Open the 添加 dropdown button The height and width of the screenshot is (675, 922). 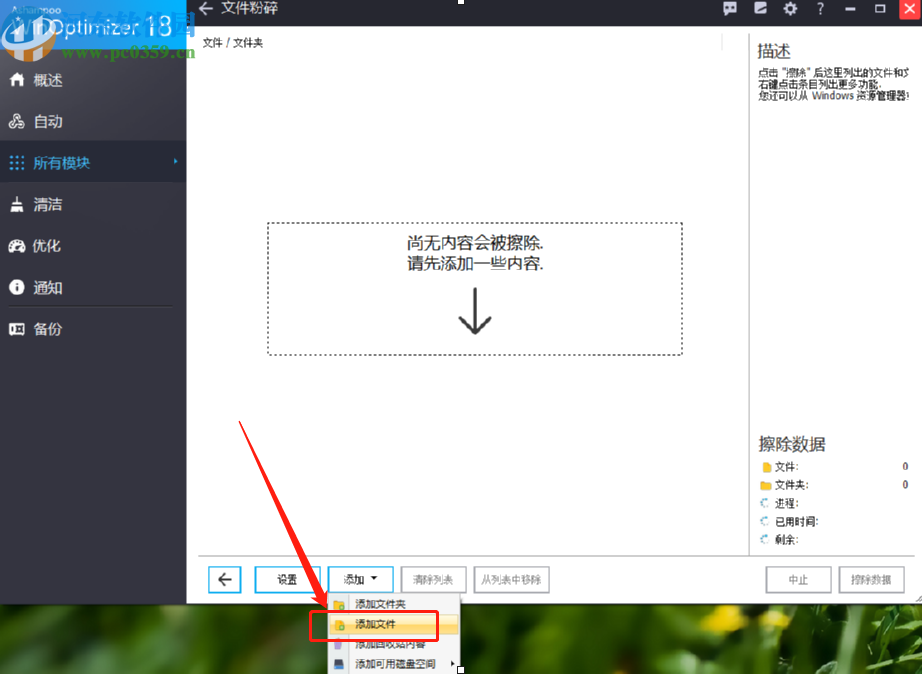tap(360, 580)
